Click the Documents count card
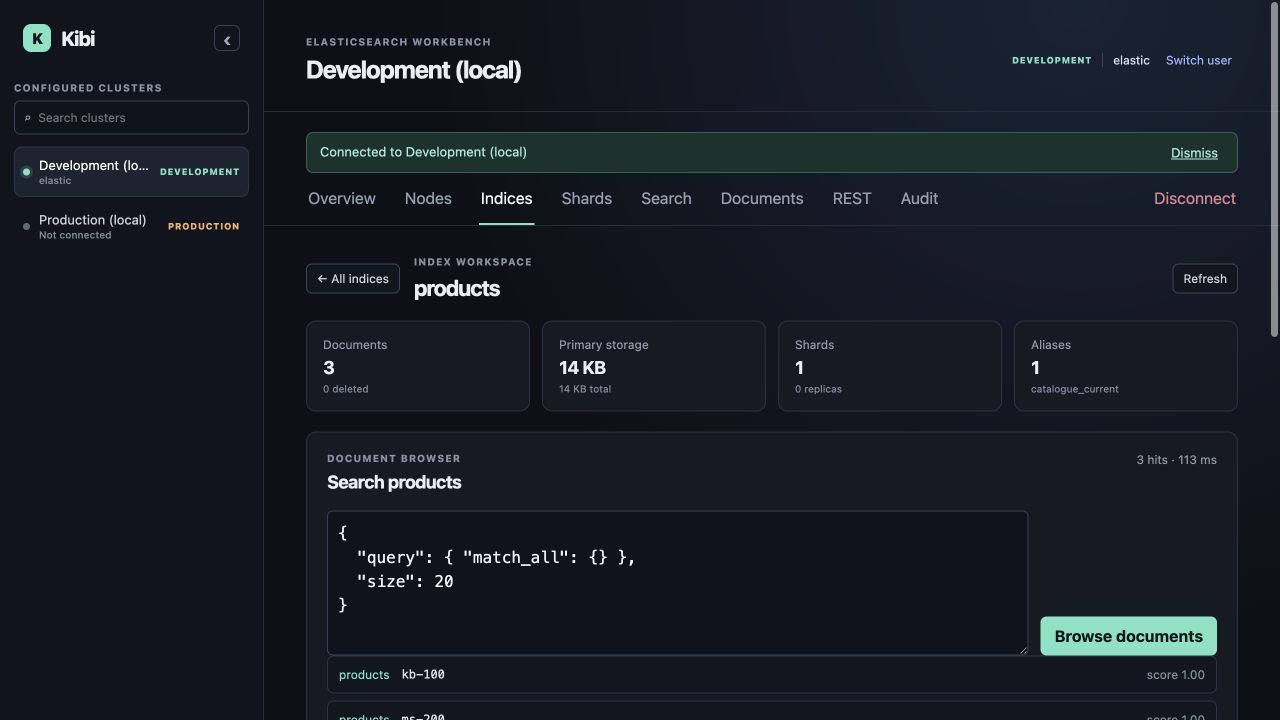 coord(418,366)
